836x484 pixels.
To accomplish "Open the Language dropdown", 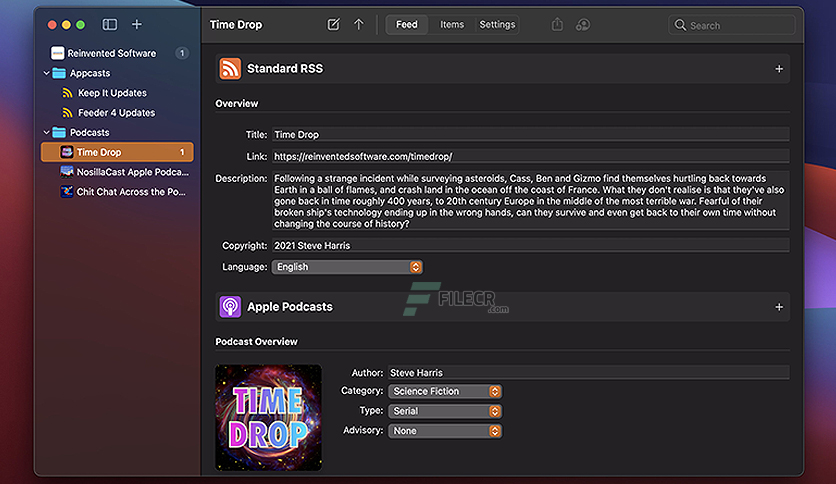I will (x=347, y=267).
